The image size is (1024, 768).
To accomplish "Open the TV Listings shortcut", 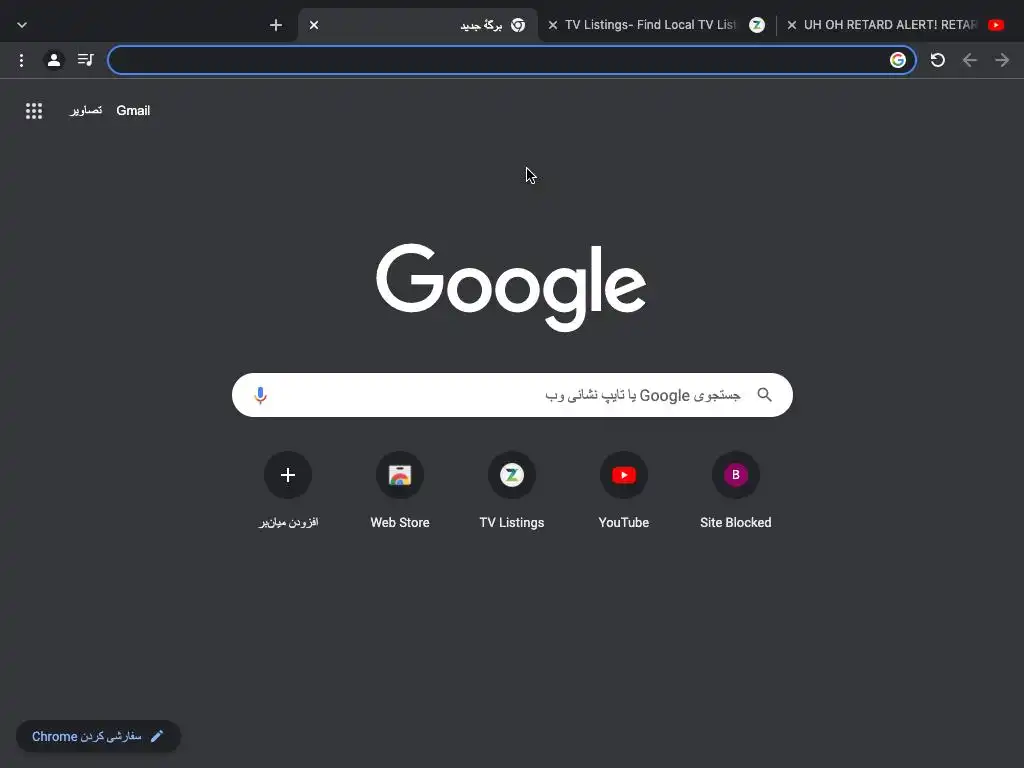I will pyautogui.click(x=512, y=475).
